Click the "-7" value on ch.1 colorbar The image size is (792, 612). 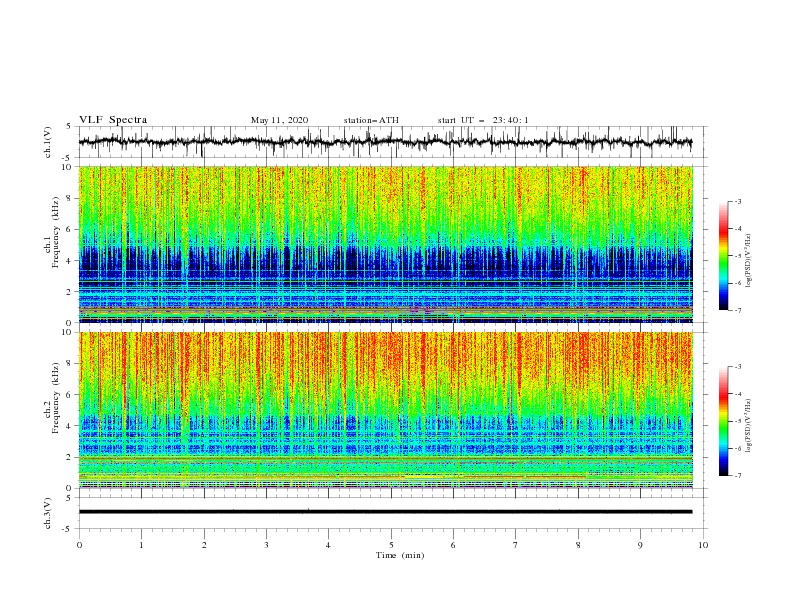(x=737, y=310)
